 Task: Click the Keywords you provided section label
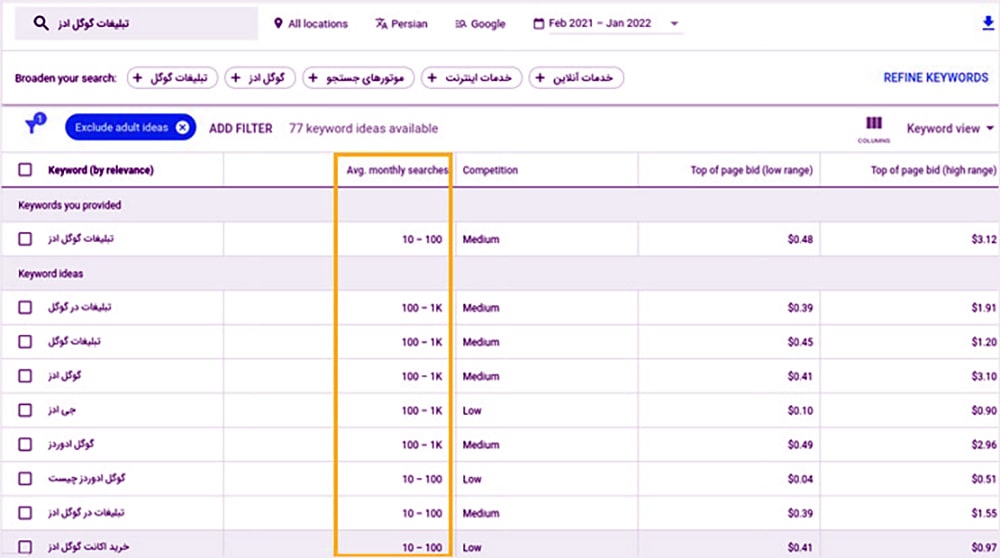coord(70,205)
